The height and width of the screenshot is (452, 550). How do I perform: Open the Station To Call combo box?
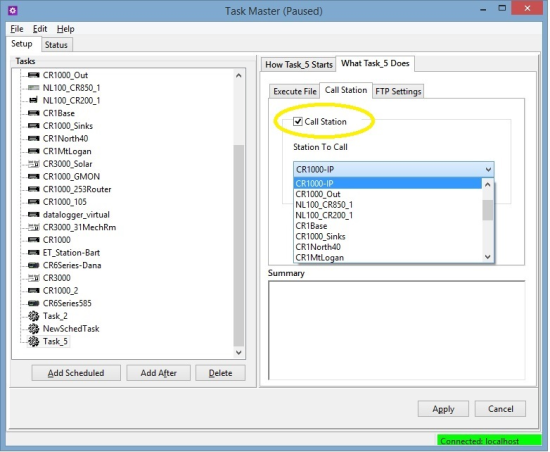click(394, 169)
